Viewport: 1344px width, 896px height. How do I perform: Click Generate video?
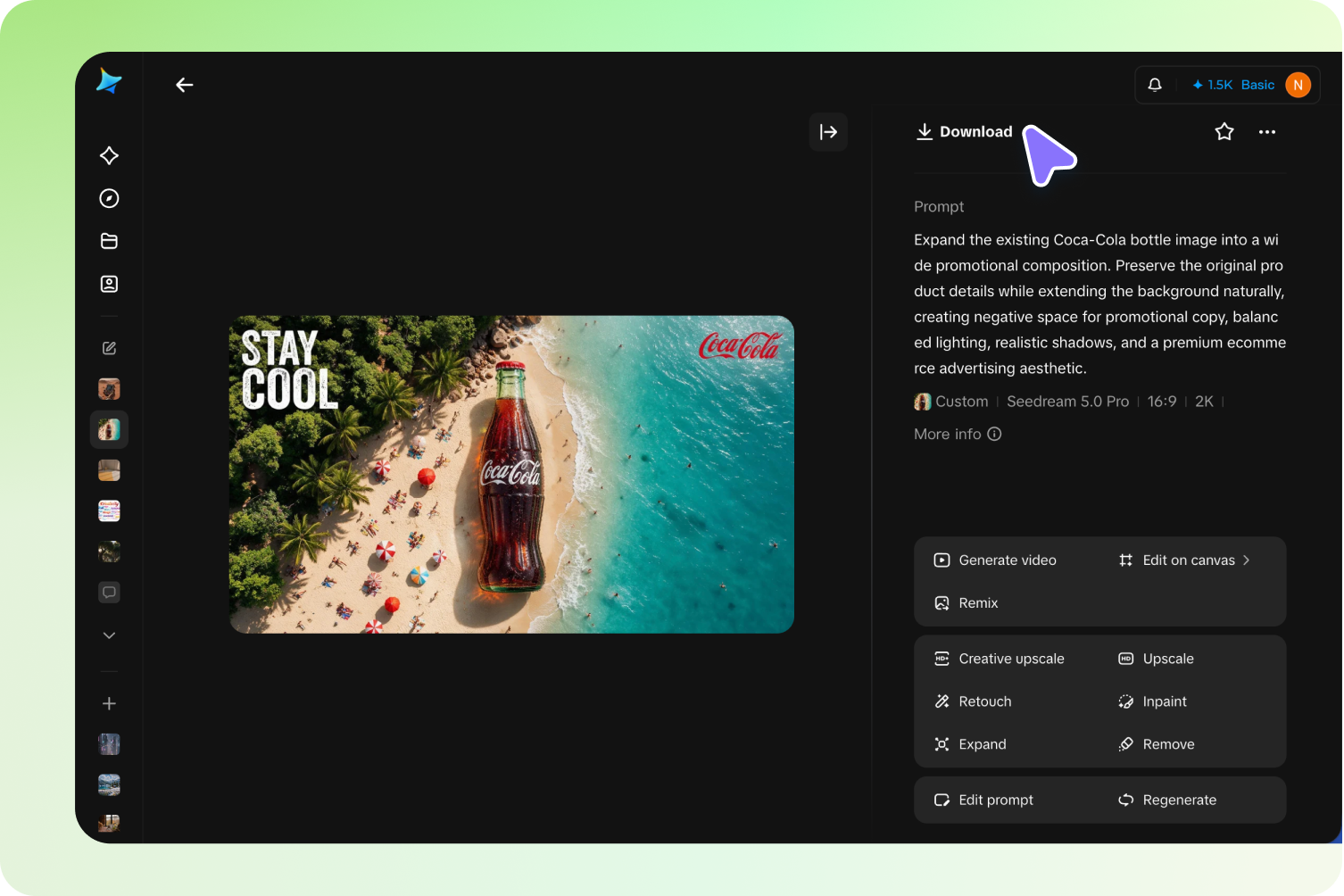coord(995,560)
